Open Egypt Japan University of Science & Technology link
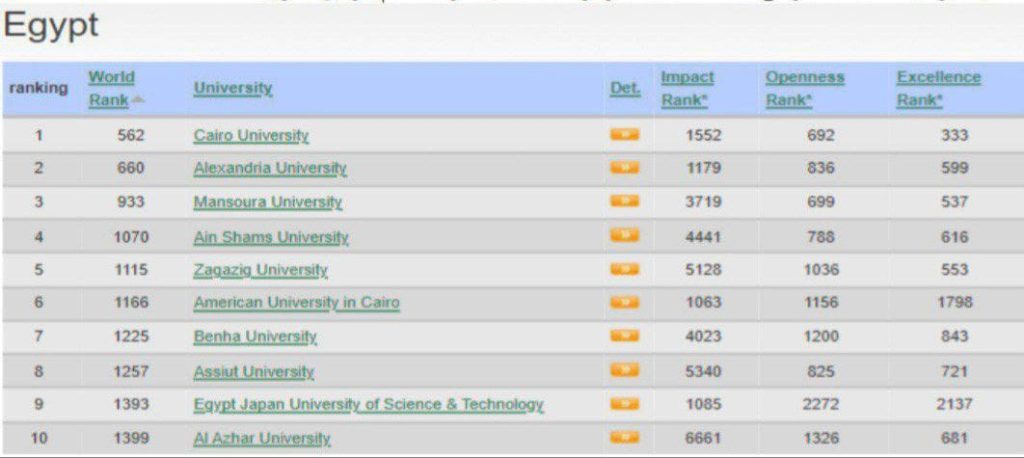 pyautogui.click(x=368, y=405)
